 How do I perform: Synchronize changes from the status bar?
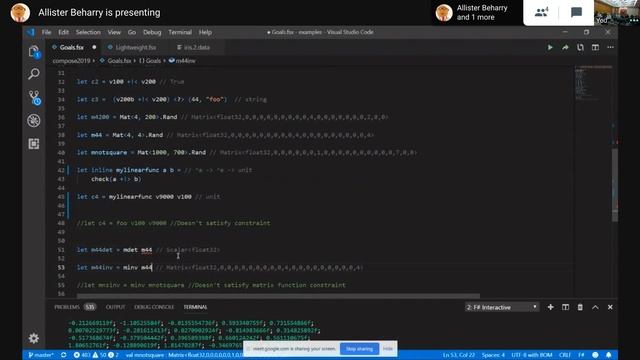[x=63, y=355]
